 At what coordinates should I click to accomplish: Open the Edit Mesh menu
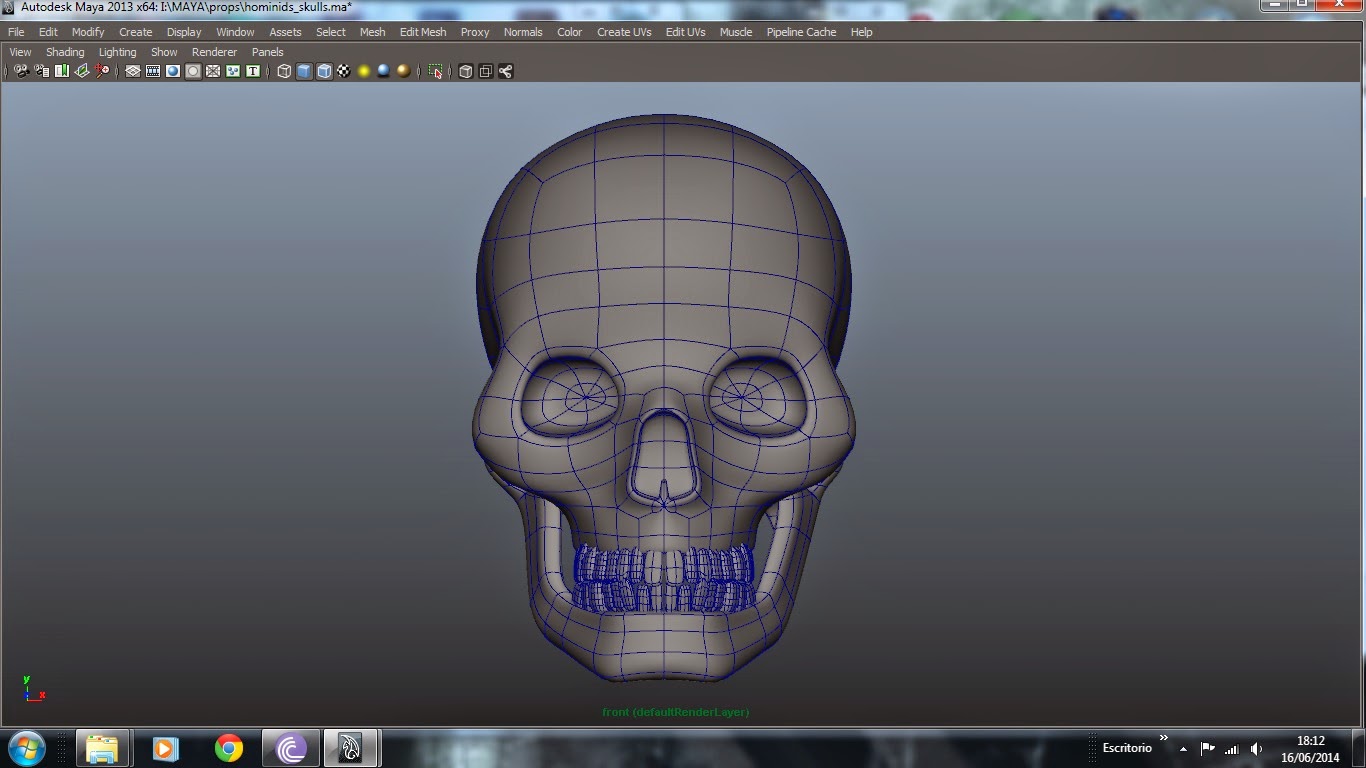[x=422, y=32]
